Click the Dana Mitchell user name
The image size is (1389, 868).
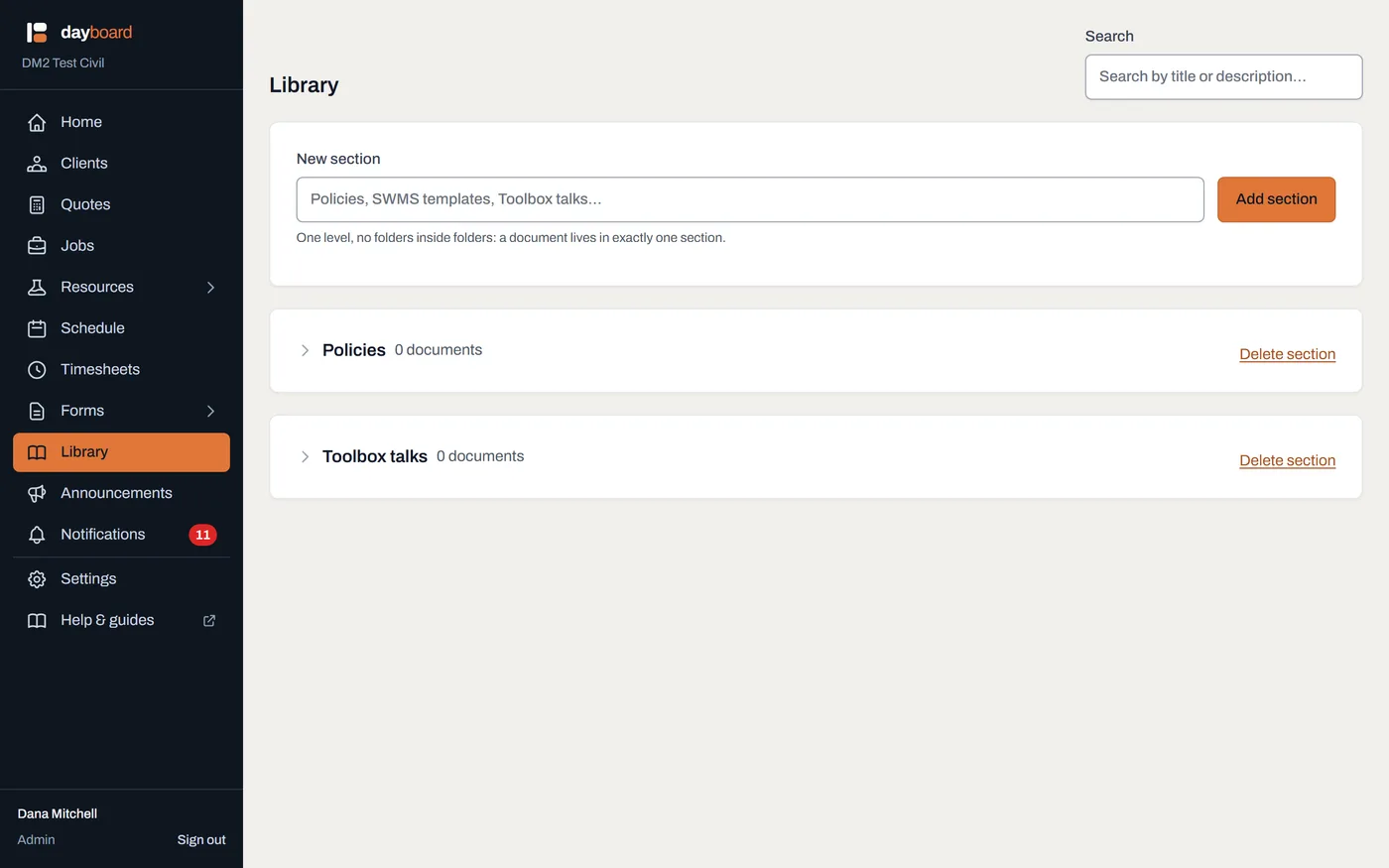point(58,813)
